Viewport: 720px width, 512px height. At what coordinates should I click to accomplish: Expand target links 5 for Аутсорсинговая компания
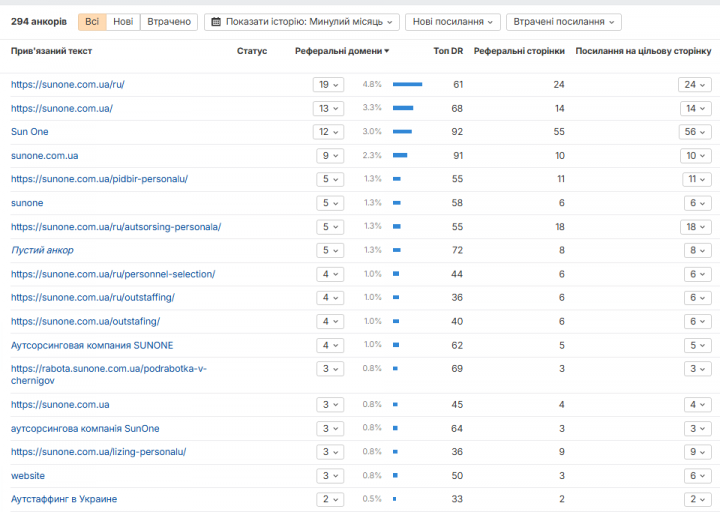tap(698, 345)
